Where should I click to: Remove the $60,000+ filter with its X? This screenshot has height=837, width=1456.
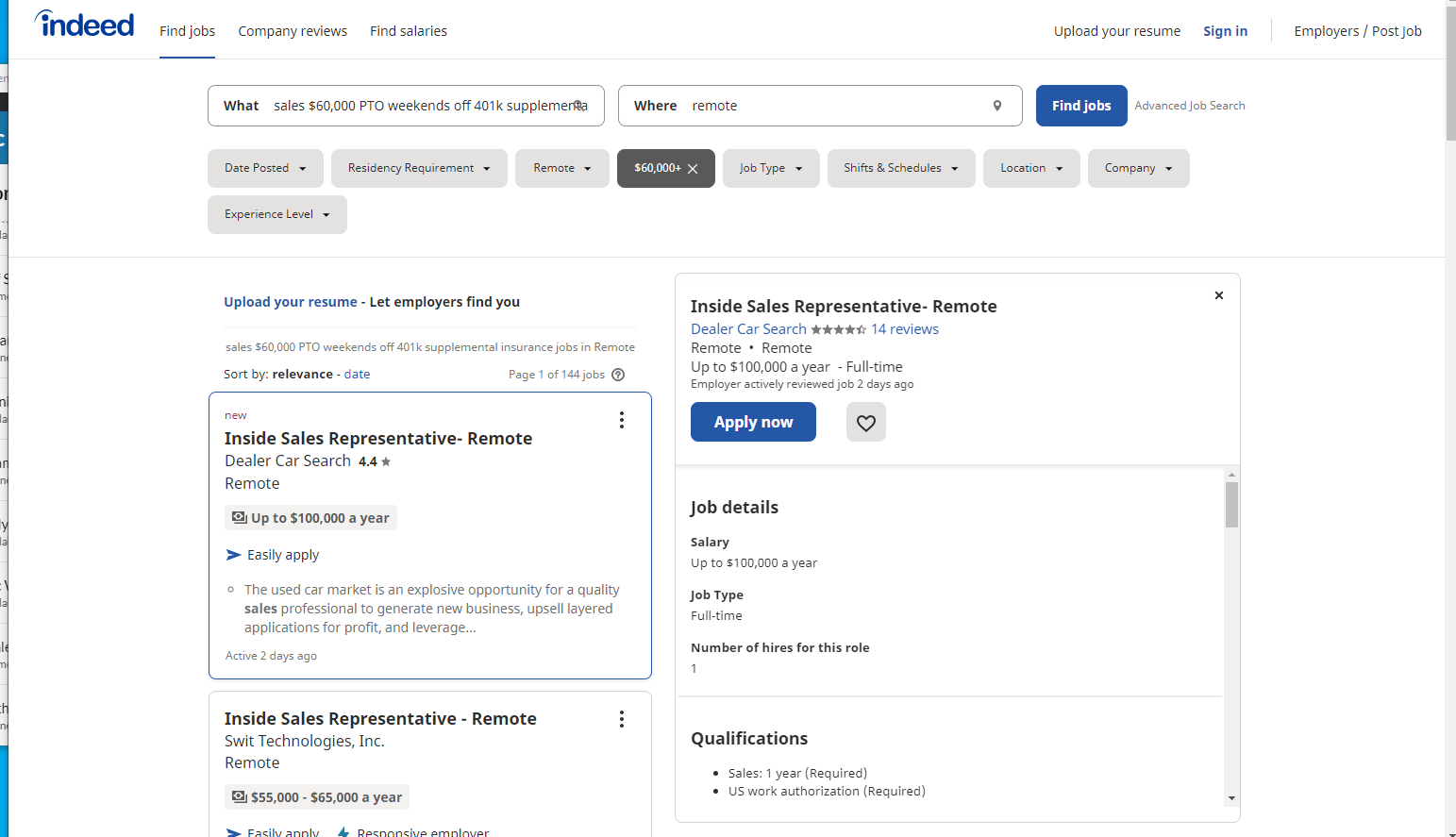pyautogui.click(x=693, y=168)
